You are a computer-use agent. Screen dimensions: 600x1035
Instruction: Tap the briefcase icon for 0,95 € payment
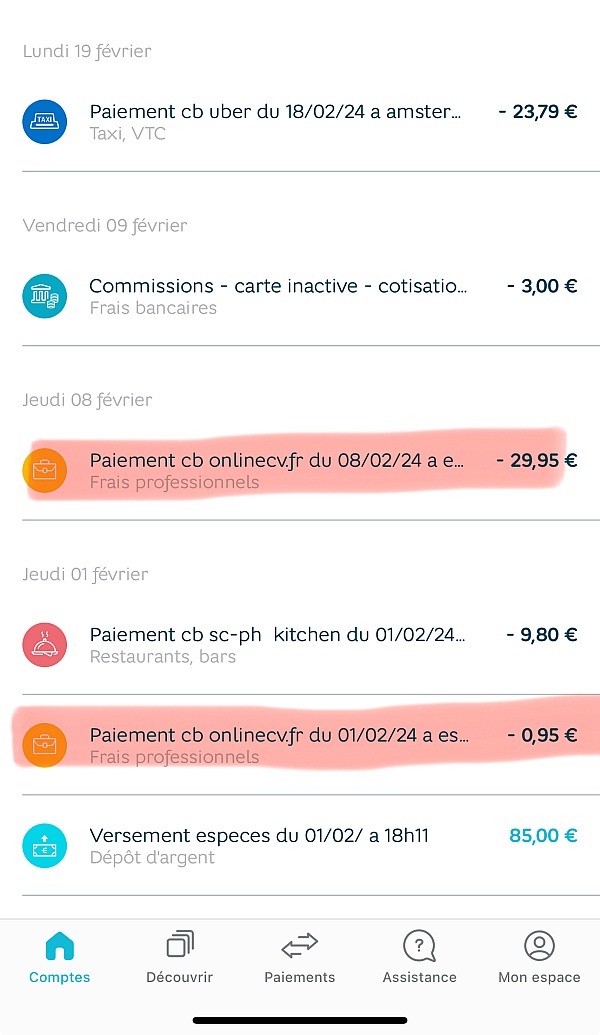tap(45, 745)
